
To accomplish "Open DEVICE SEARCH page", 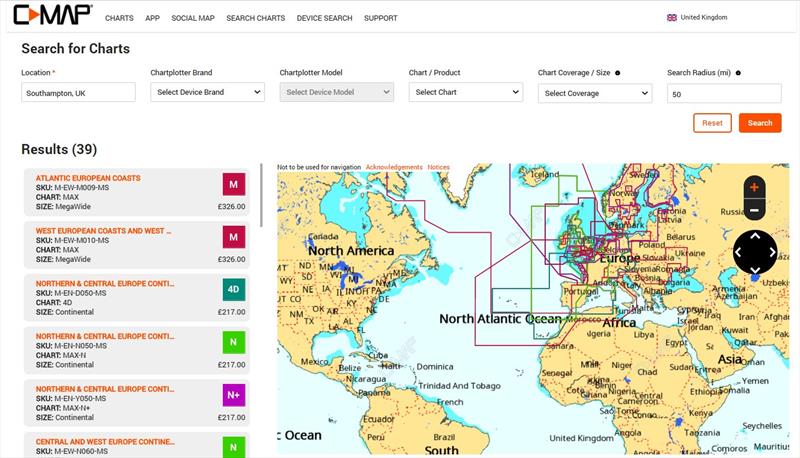I will (x=324, y=18).
